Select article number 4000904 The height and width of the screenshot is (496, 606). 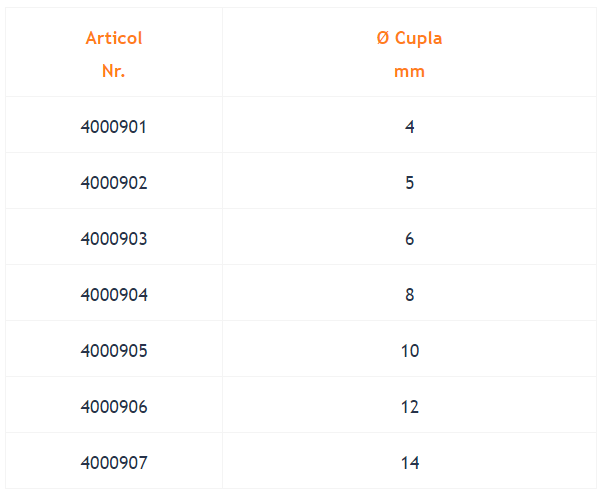[x=114, y=295]
